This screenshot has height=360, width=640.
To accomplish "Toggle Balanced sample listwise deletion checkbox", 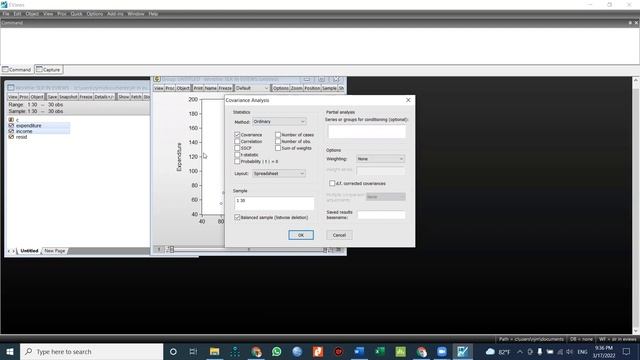I will coord(237,218).
